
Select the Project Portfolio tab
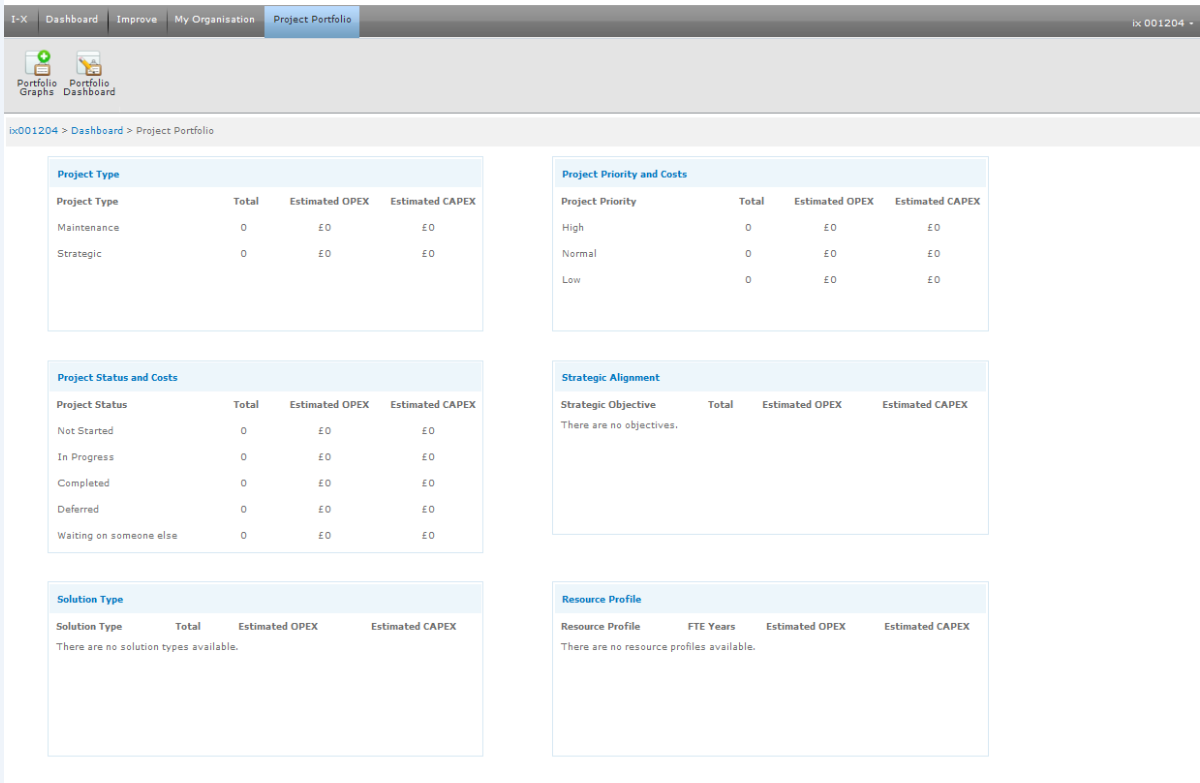click(311, 19)
